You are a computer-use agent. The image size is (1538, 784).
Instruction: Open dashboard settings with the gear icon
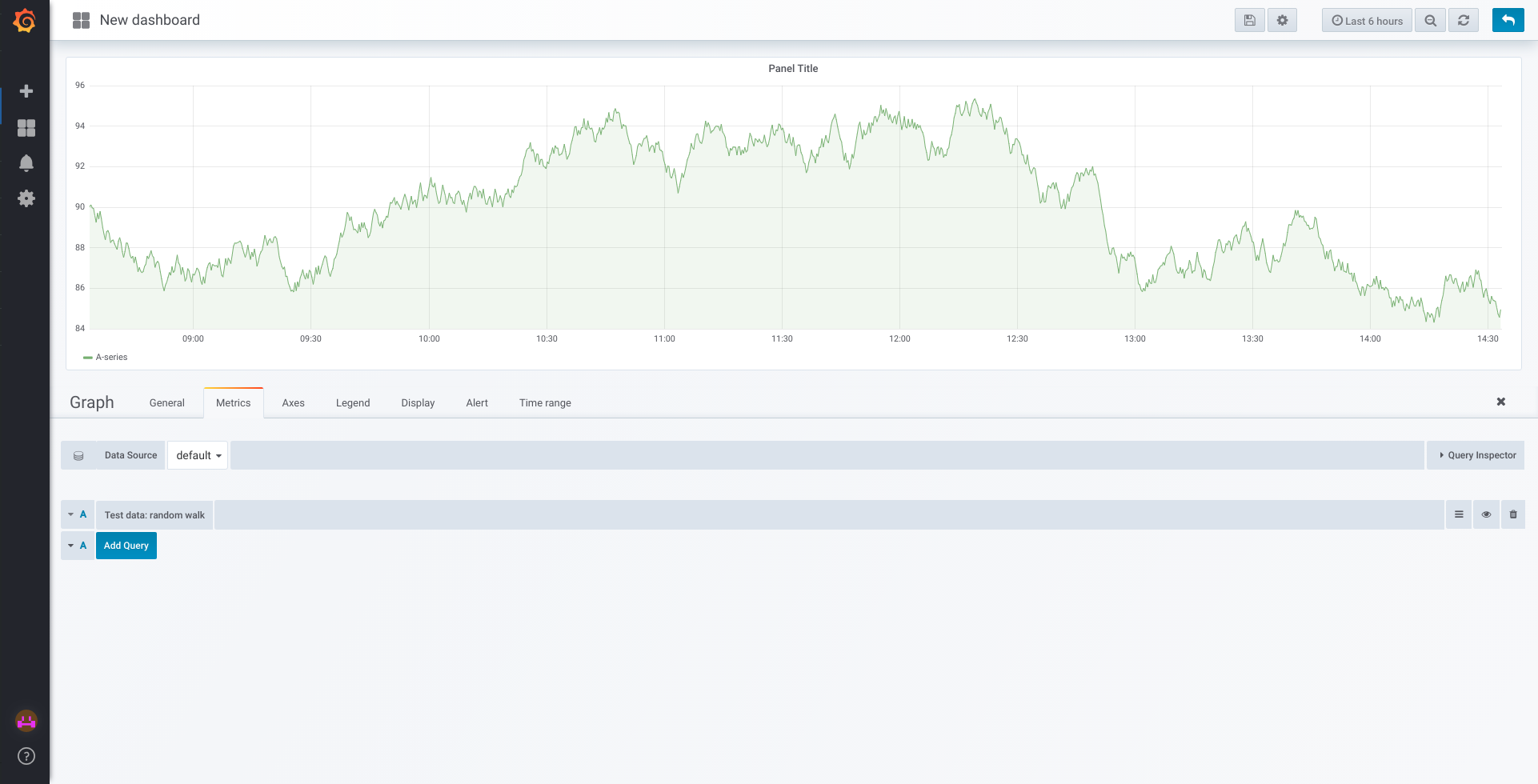1282,20
